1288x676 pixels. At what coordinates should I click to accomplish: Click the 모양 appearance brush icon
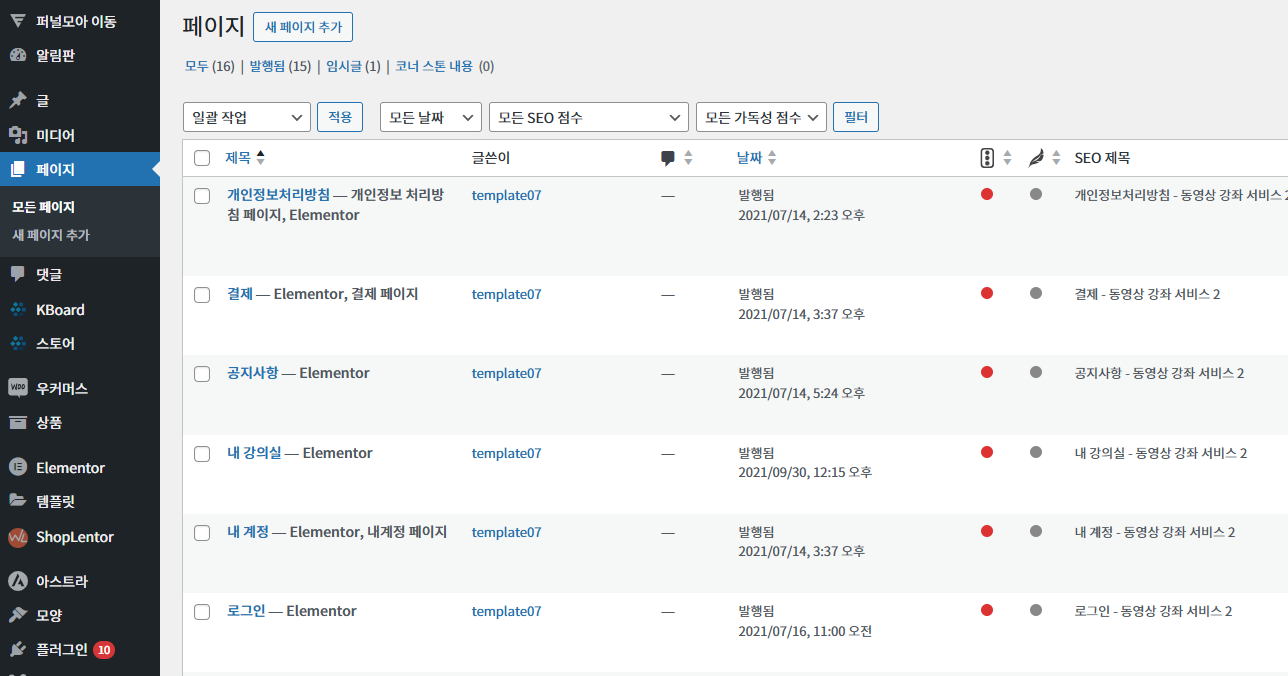17,615
